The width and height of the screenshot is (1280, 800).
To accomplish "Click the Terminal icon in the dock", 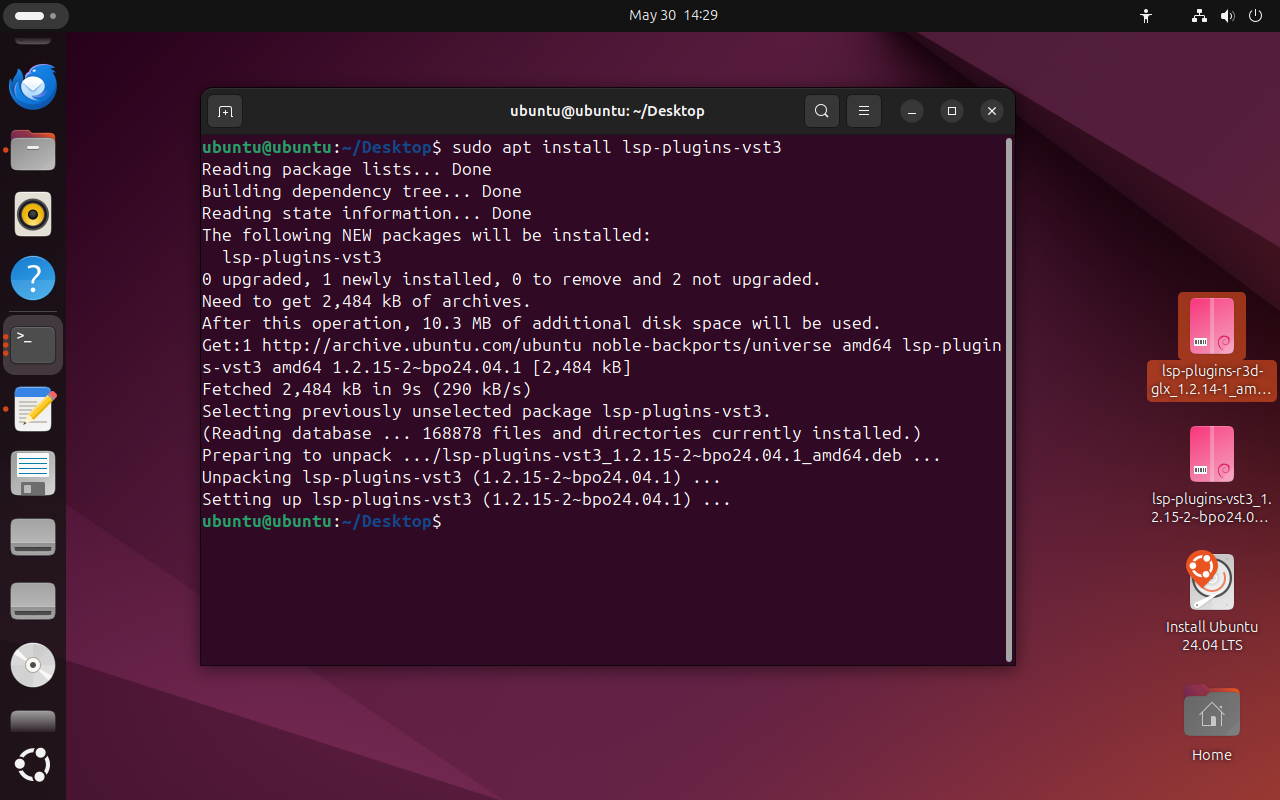I will [x=33, y=345].
